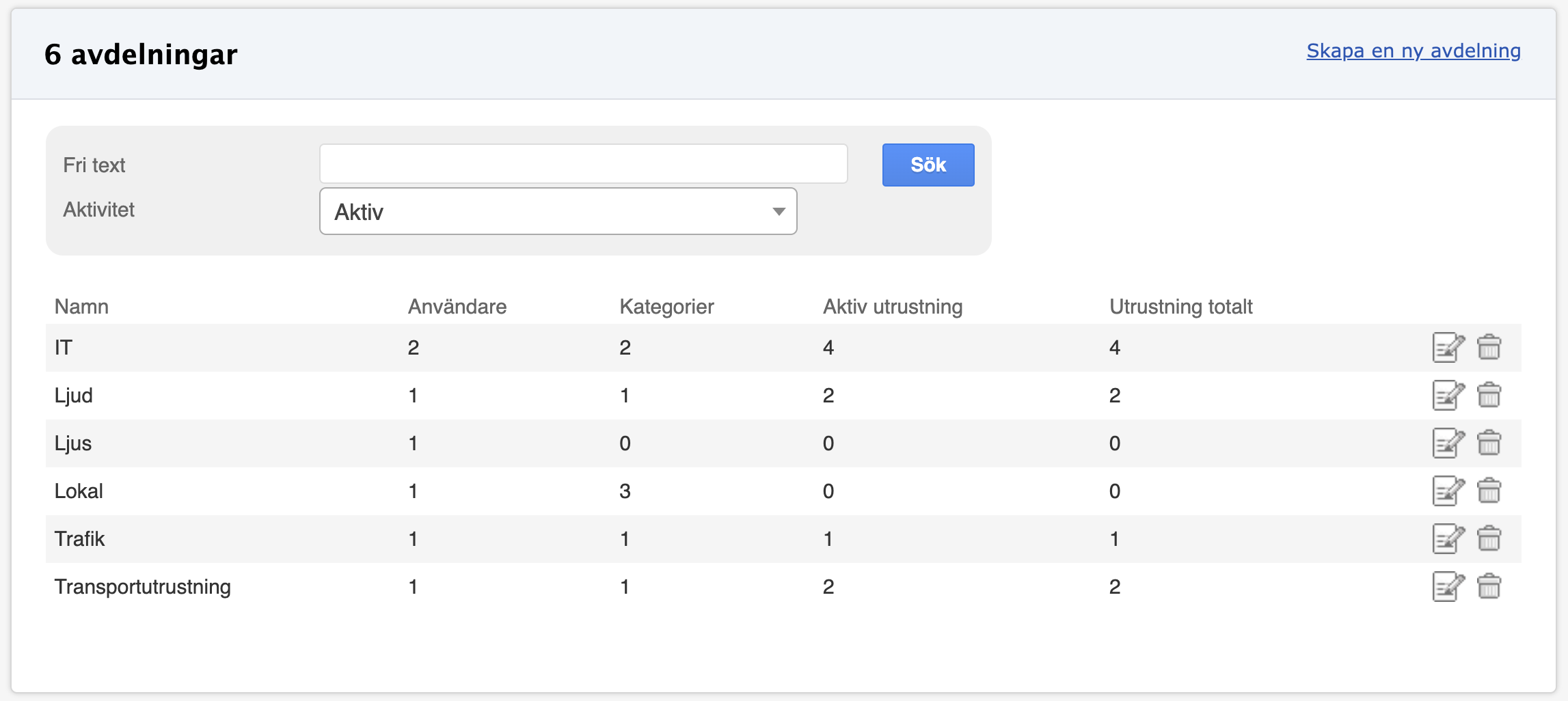This screenshot has width=1568, height=701.
Task: Click the Sök button
Action: point(928,165)
